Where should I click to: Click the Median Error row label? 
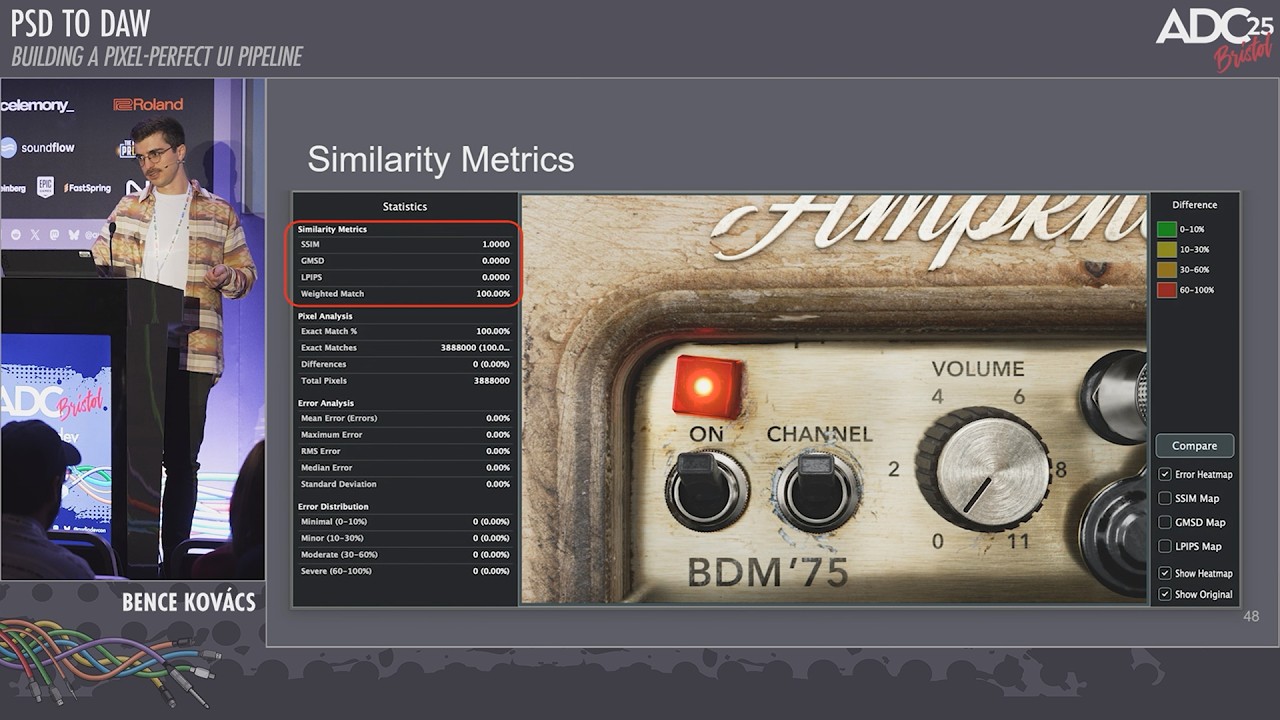[329, 468]
